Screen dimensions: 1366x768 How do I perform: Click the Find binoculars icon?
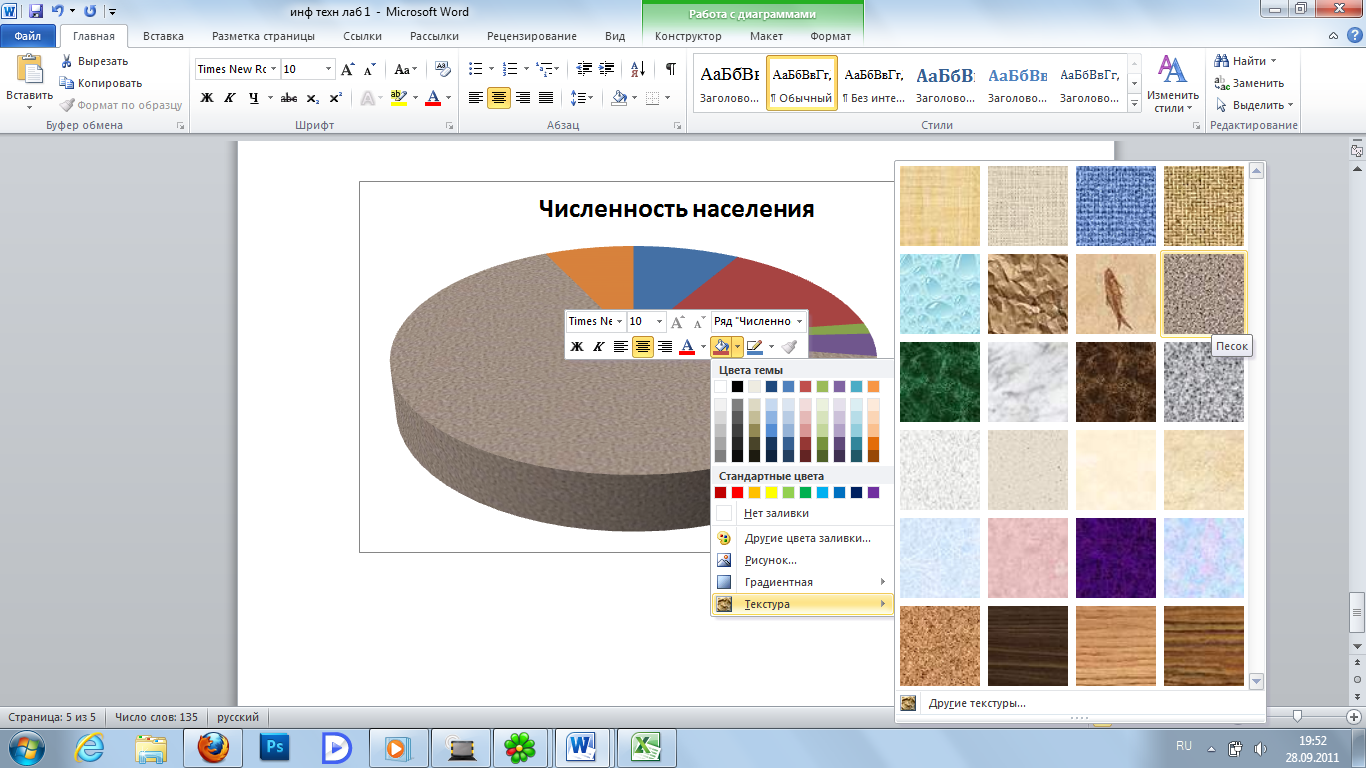click(x=1222, y=61)
